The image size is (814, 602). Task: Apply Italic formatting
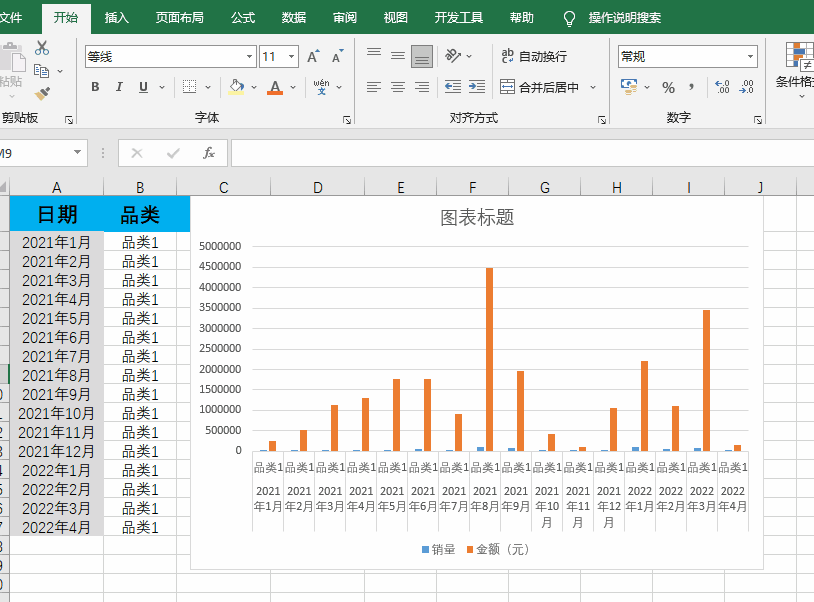tap(119, 87)
